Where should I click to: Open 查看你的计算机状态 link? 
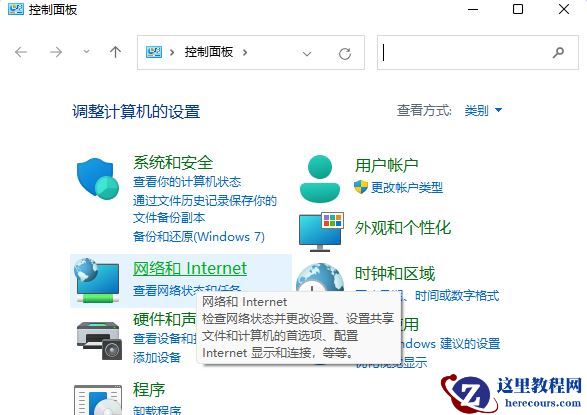tap(187, 182)
